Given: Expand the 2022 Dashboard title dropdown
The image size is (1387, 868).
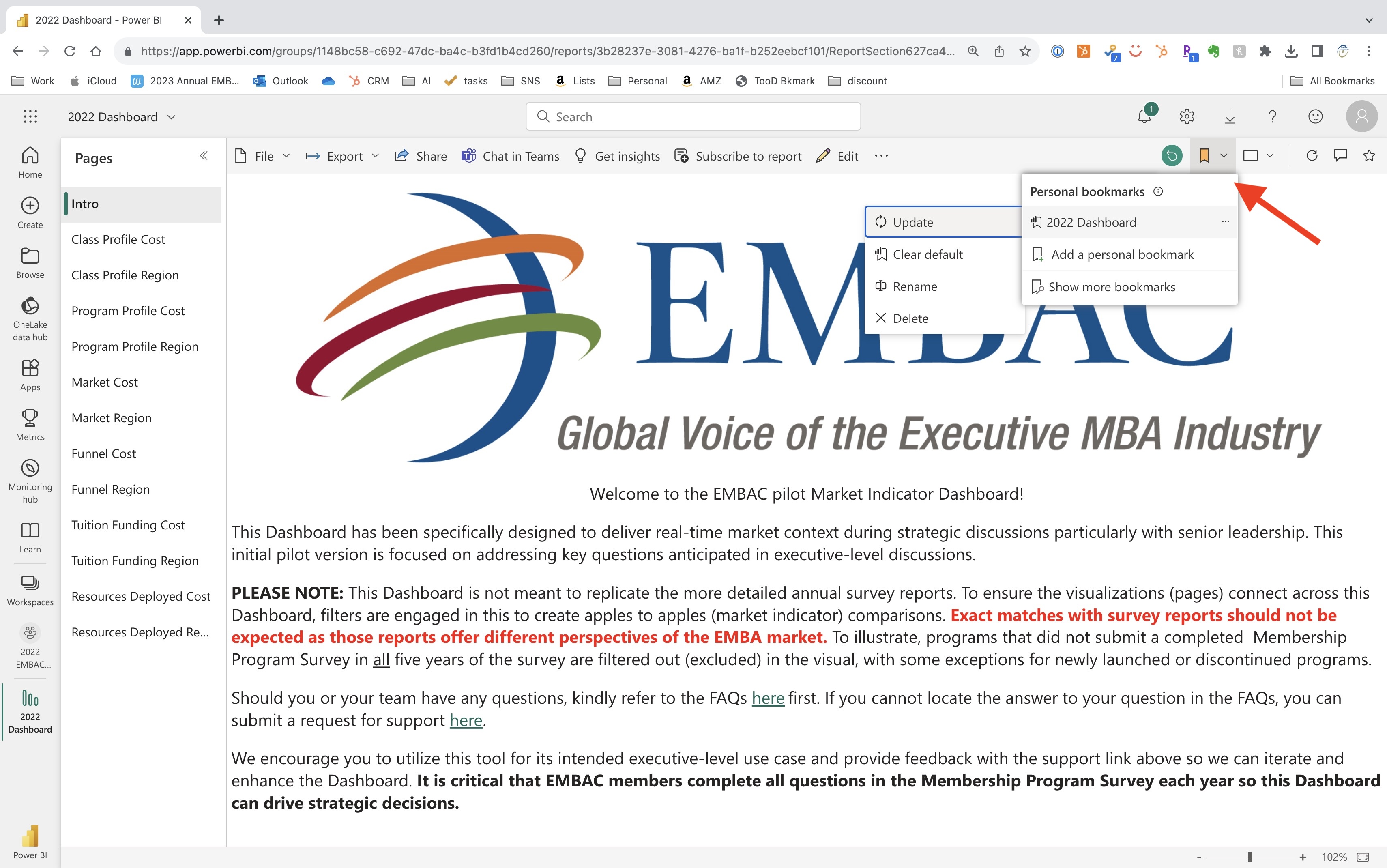Looking at the screenshot, I should click(x=171, y=117).
